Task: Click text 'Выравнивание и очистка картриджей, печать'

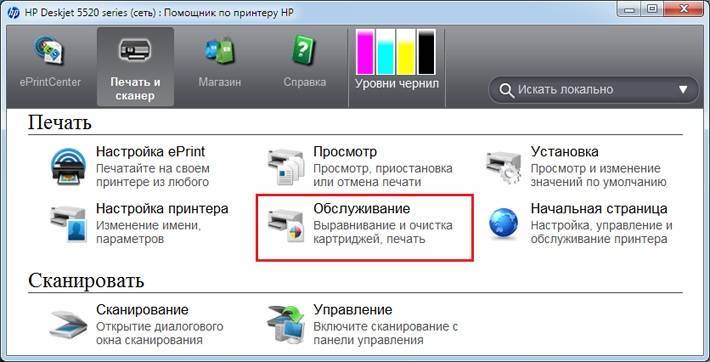Action: tap(383, 232)
